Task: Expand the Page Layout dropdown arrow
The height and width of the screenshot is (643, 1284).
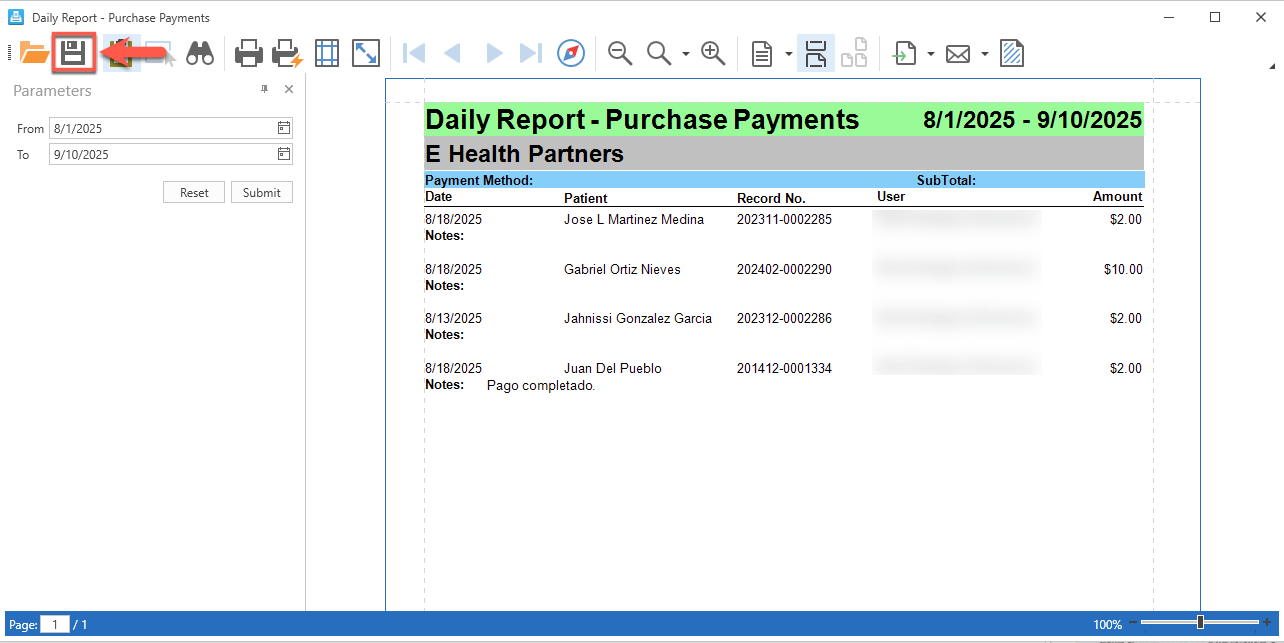Action: (x=789, y=54)
